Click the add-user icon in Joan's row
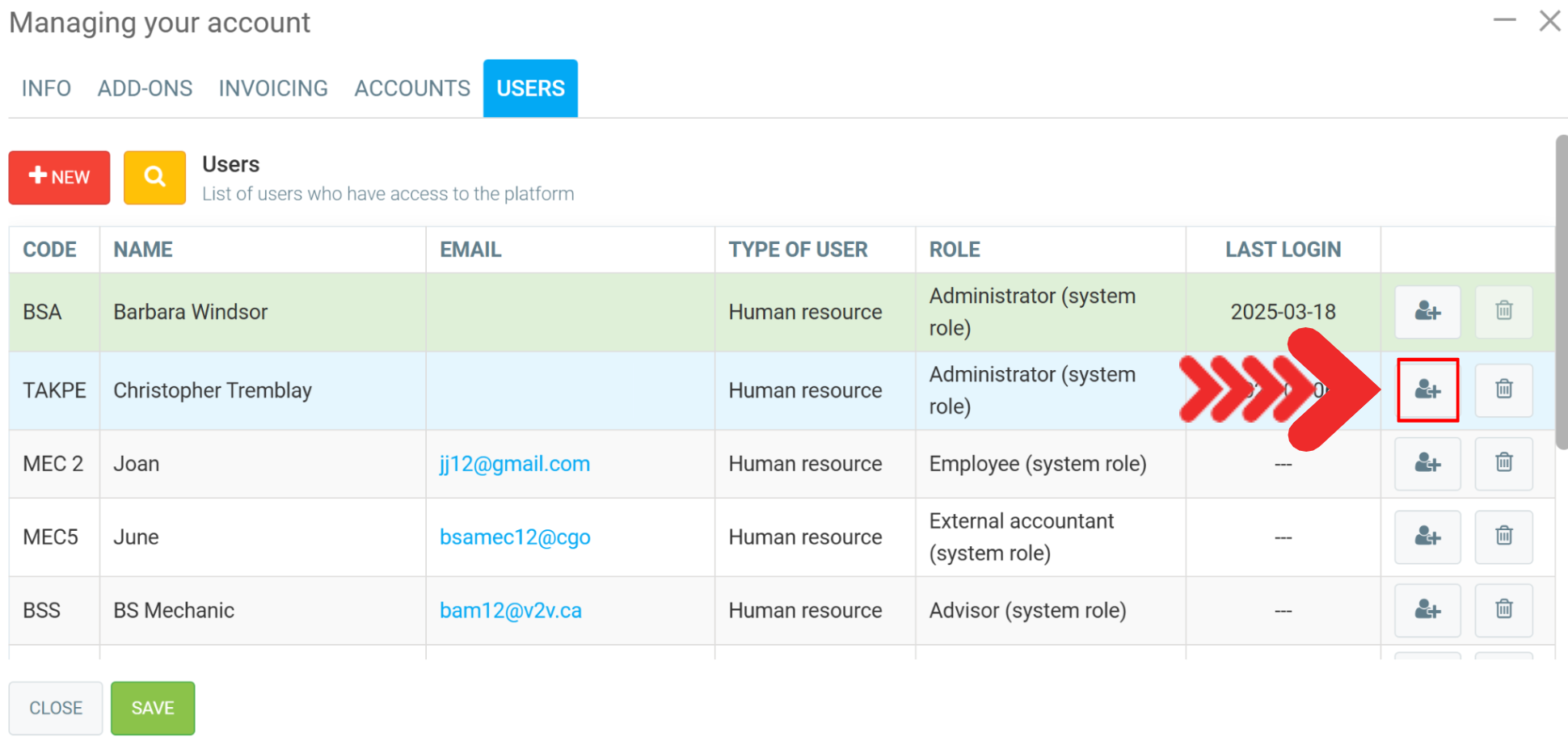1568x741 pixels. 1427,464
